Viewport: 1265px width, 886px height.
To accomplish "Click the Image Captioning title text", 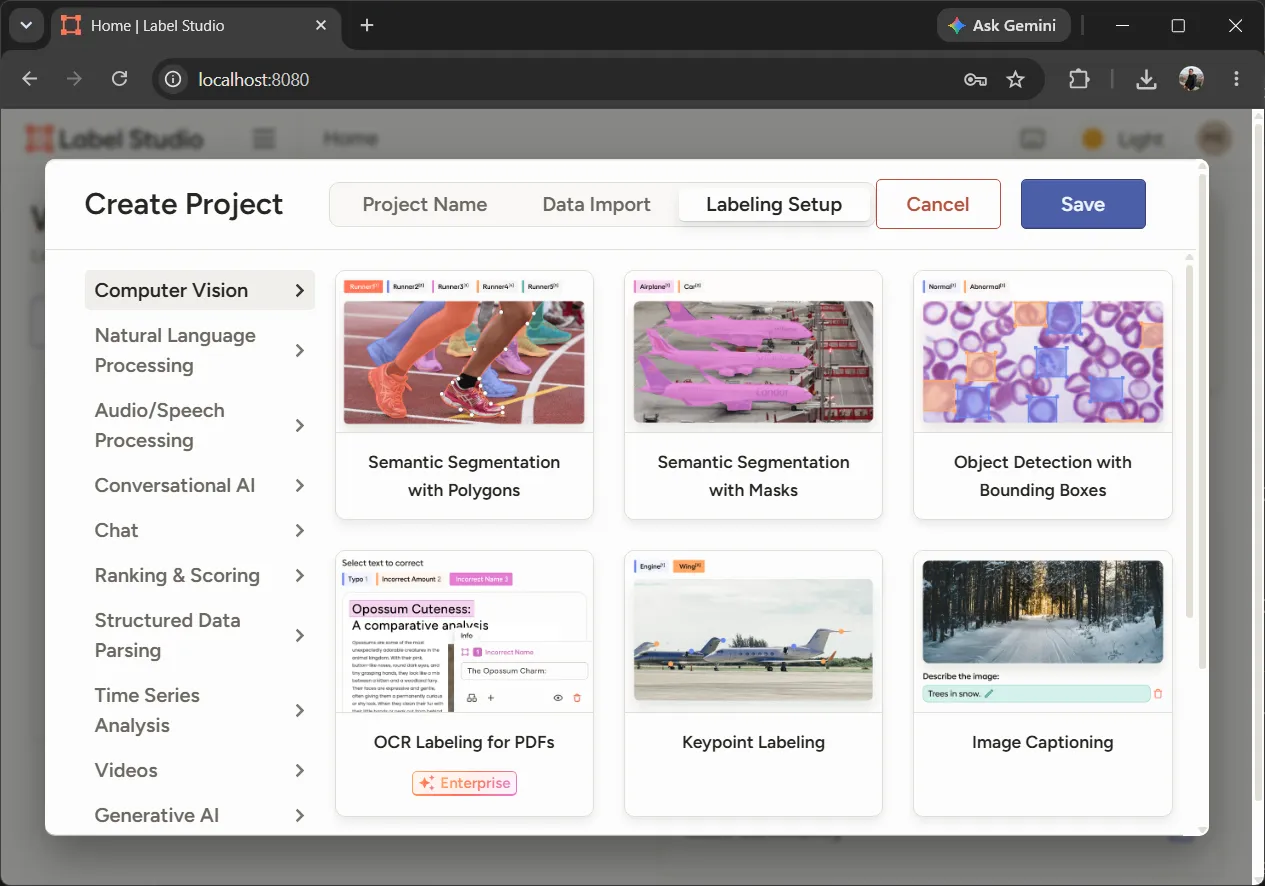I will pos(1043,742).
